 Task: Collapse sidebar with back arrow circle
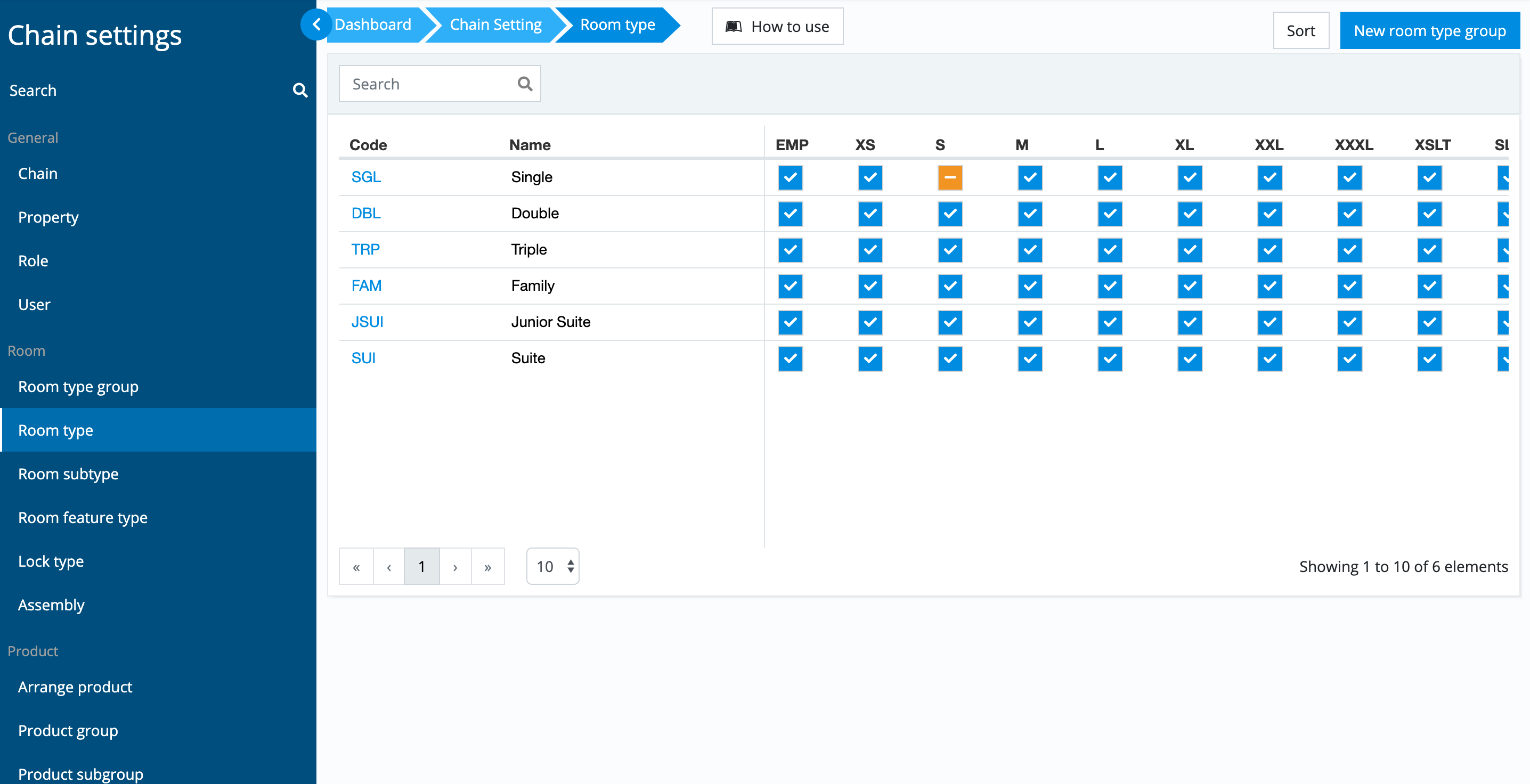click(316, 25)
